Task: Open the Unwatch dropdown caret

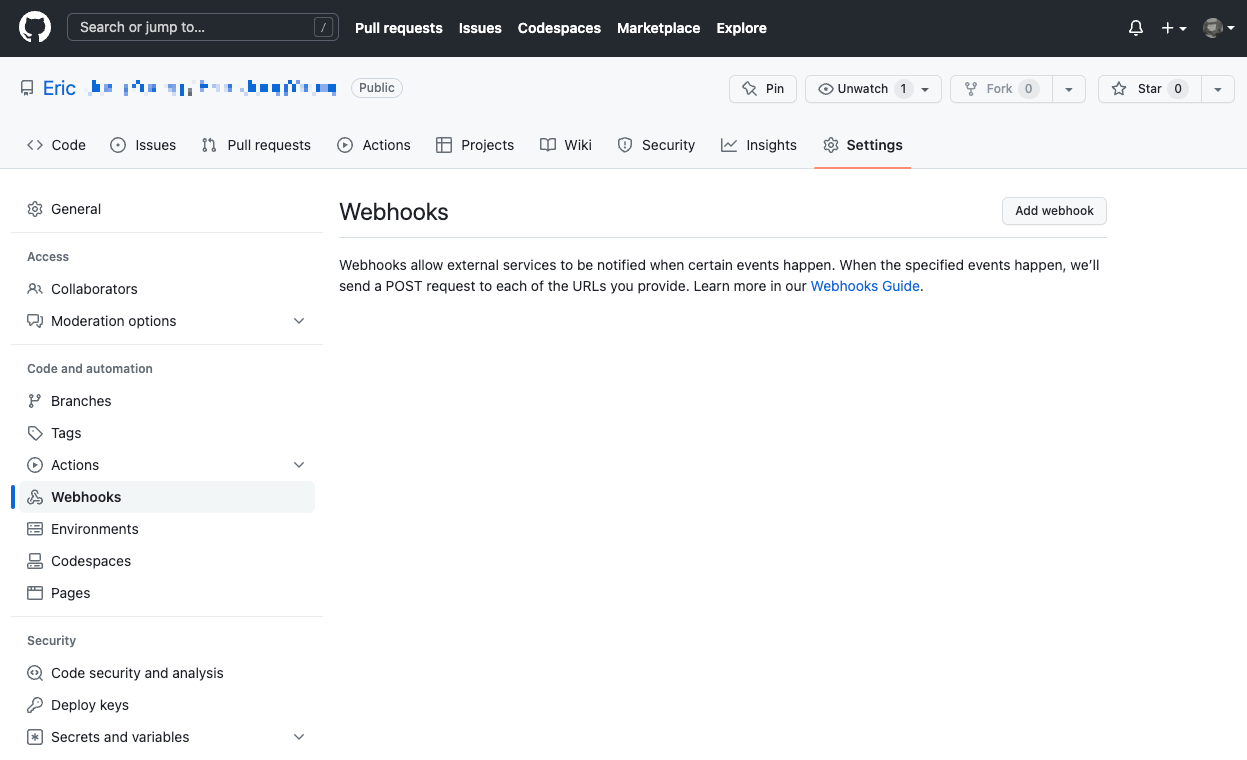Action: point(925,89)
